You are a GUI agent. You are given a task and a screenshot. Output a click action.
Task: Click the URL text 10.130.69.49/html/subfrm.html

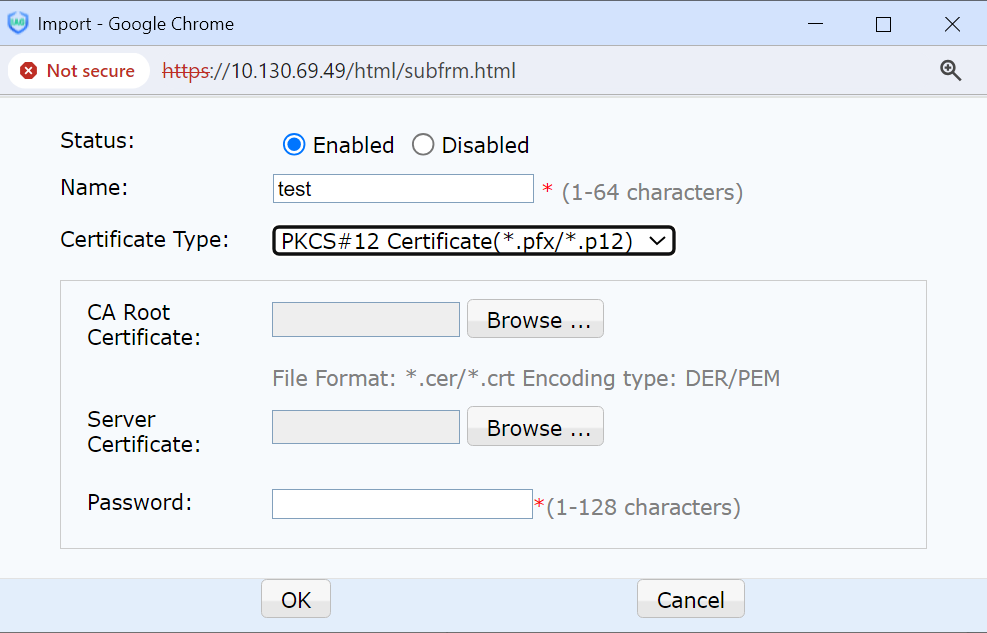[372, 71]
